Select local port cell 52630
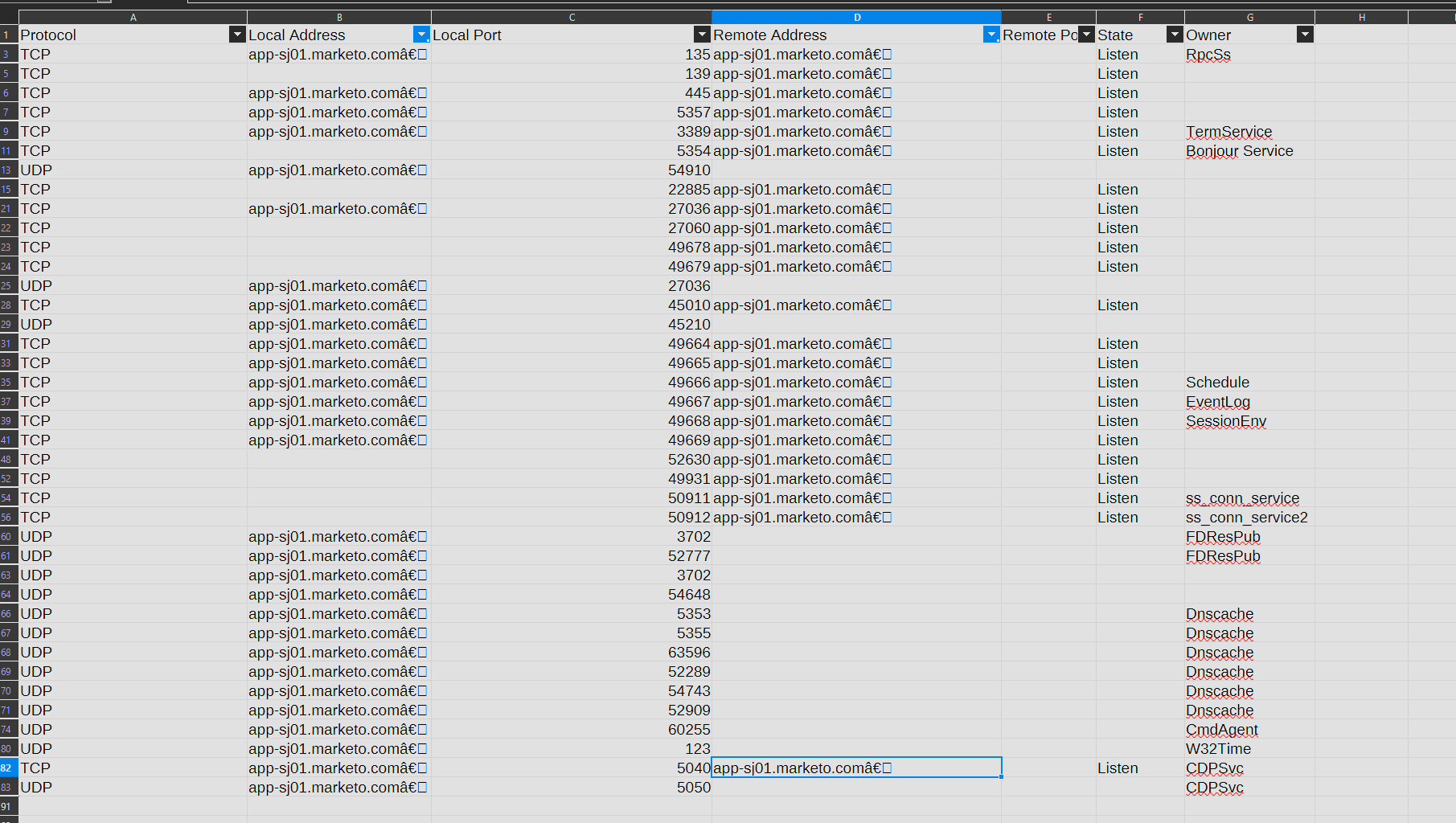 pos(572,460)
